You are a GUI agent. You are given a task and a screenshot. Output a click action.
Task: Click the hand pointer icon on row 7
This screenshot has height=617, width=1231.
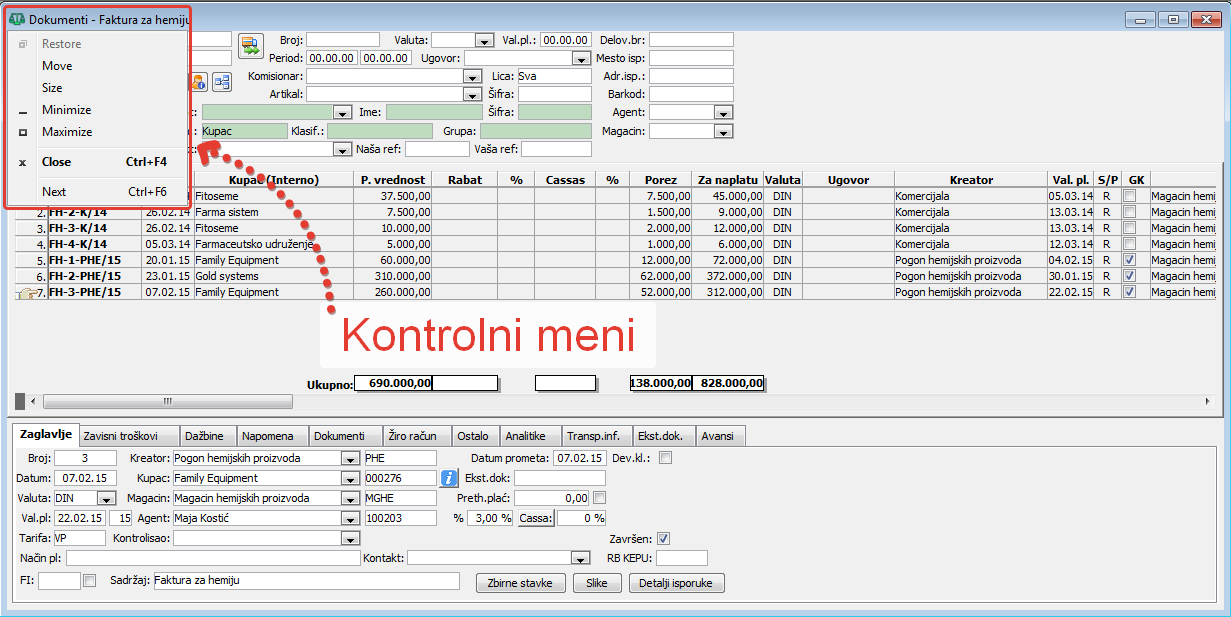26,293
